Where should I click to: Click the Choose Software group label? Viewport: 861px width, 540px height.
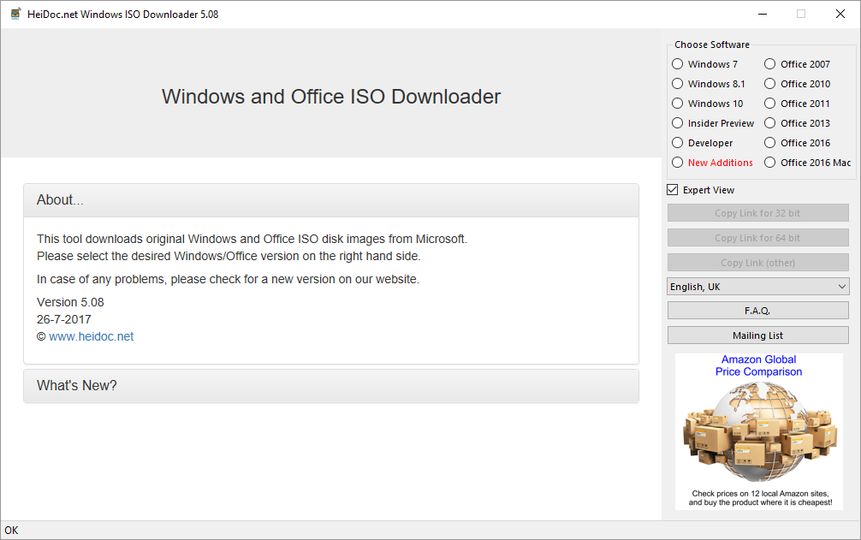coord(712,44)
